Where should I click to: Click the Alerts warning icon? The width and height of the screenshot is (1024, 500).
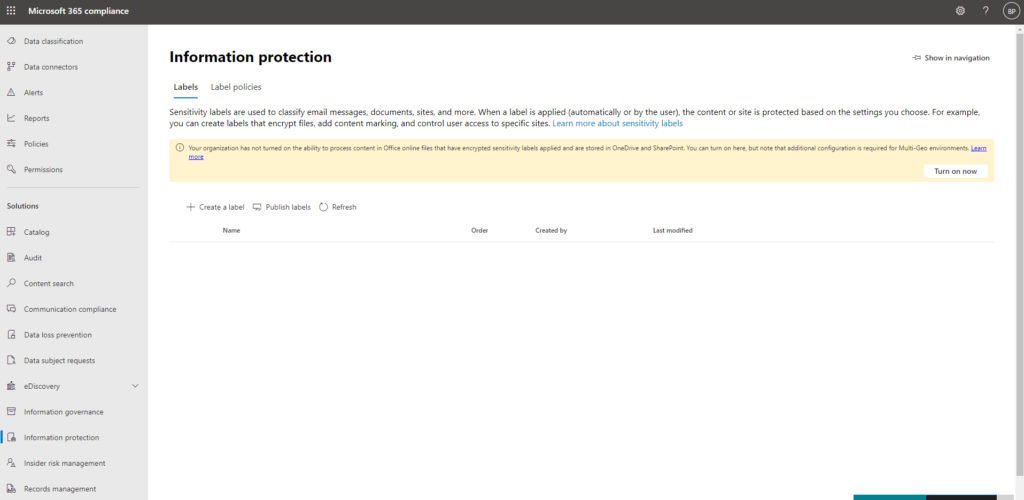[x=10, y=93]
